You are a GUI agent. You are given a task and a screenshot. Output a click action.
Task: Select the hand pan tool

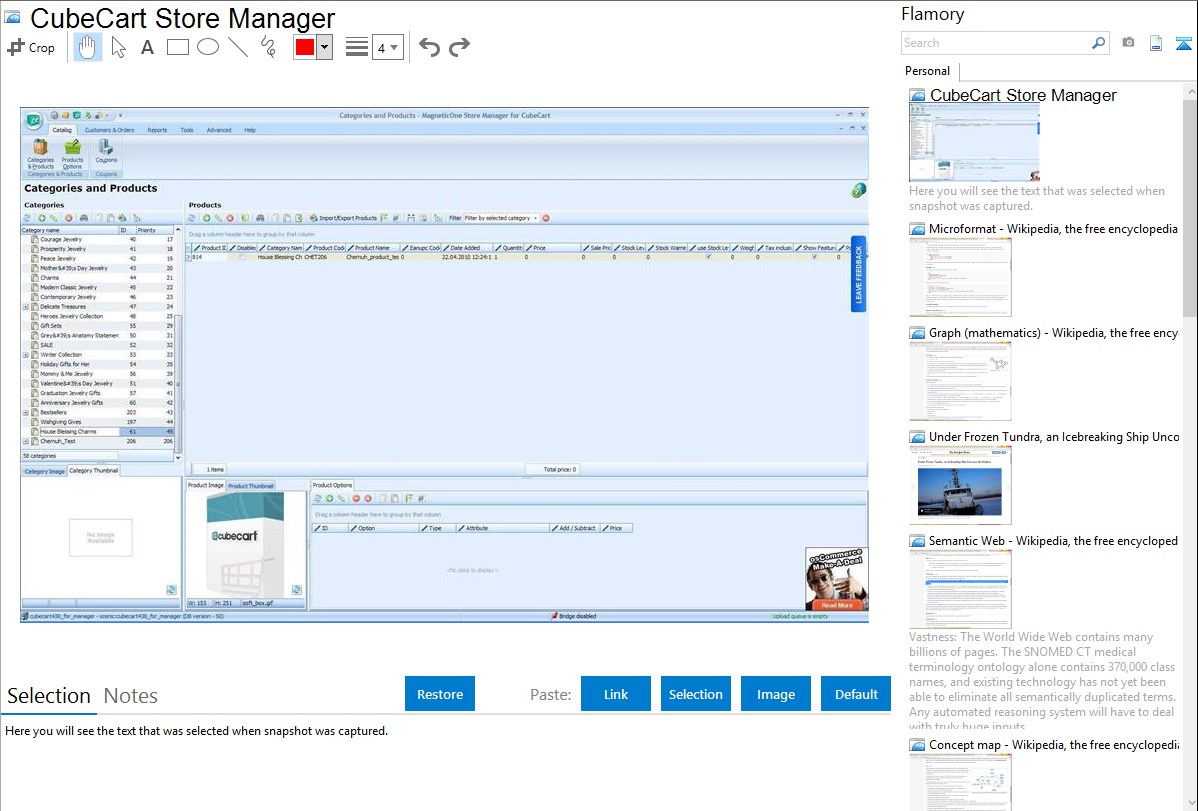click(87, 47)
